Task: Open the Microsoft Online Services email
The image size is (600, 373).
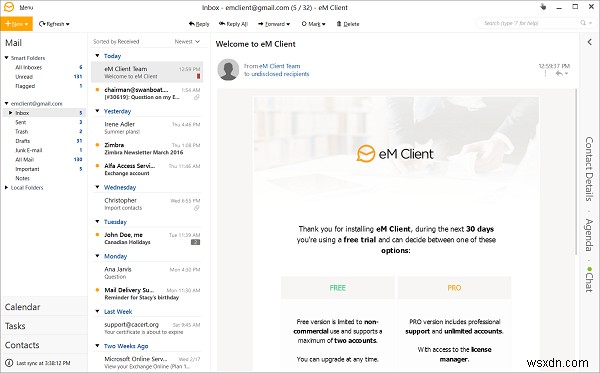Action: pos(147,363)
